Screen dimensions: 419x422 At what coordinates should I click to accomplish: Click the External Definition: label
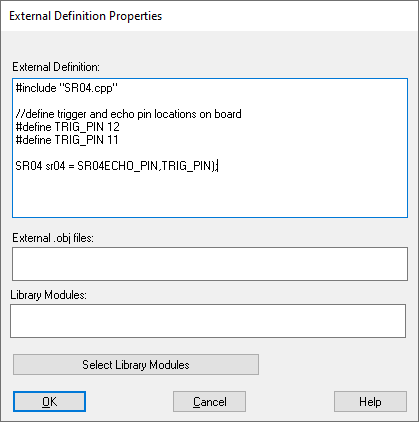tap(56, 67)
